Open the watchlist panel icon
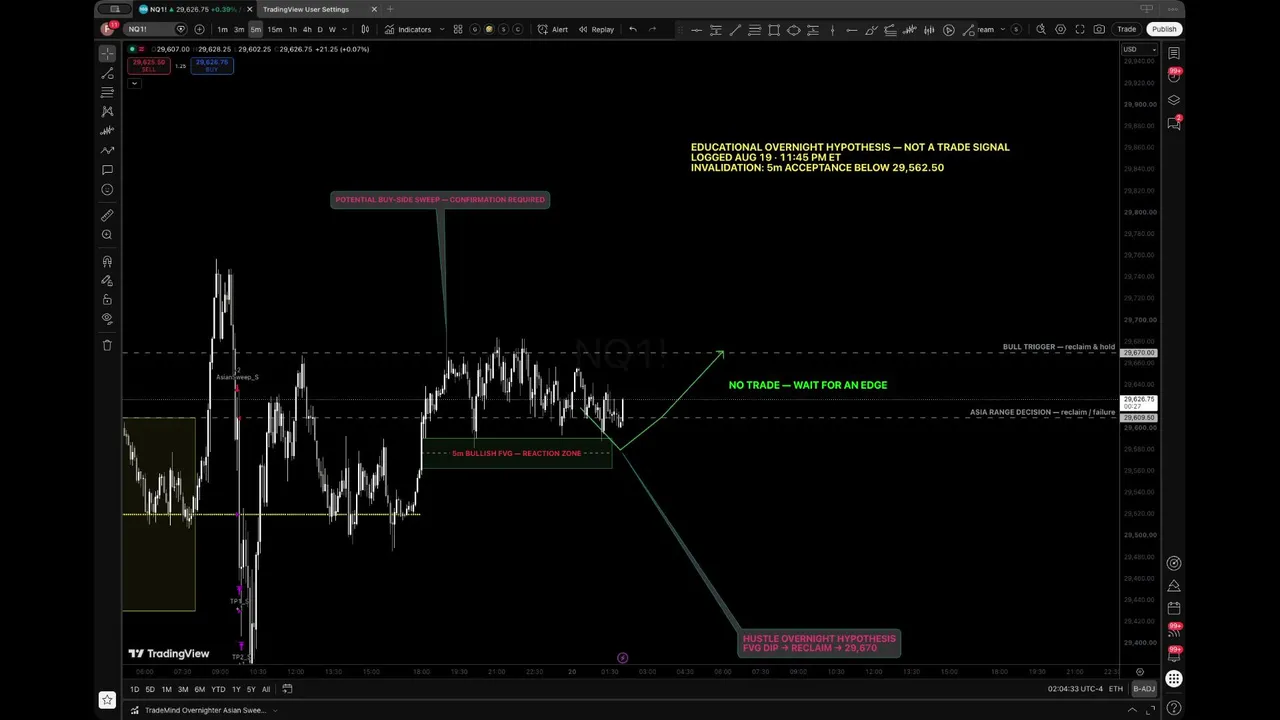This screenshot has height=720, width=1280. pos(1174,53)
